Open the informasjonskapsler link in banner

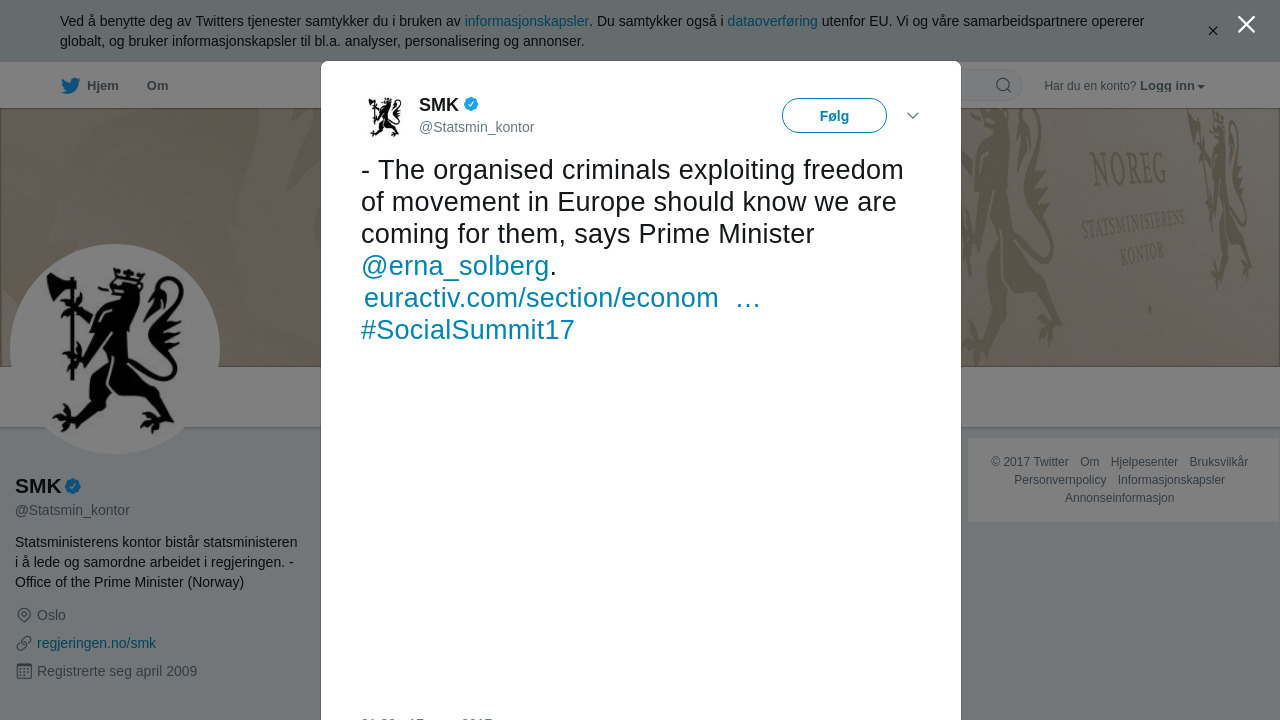click(526, 21)
